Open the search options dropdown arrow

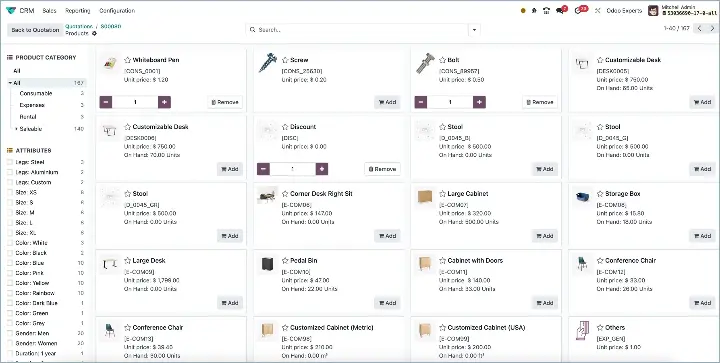tap(474, 30)
